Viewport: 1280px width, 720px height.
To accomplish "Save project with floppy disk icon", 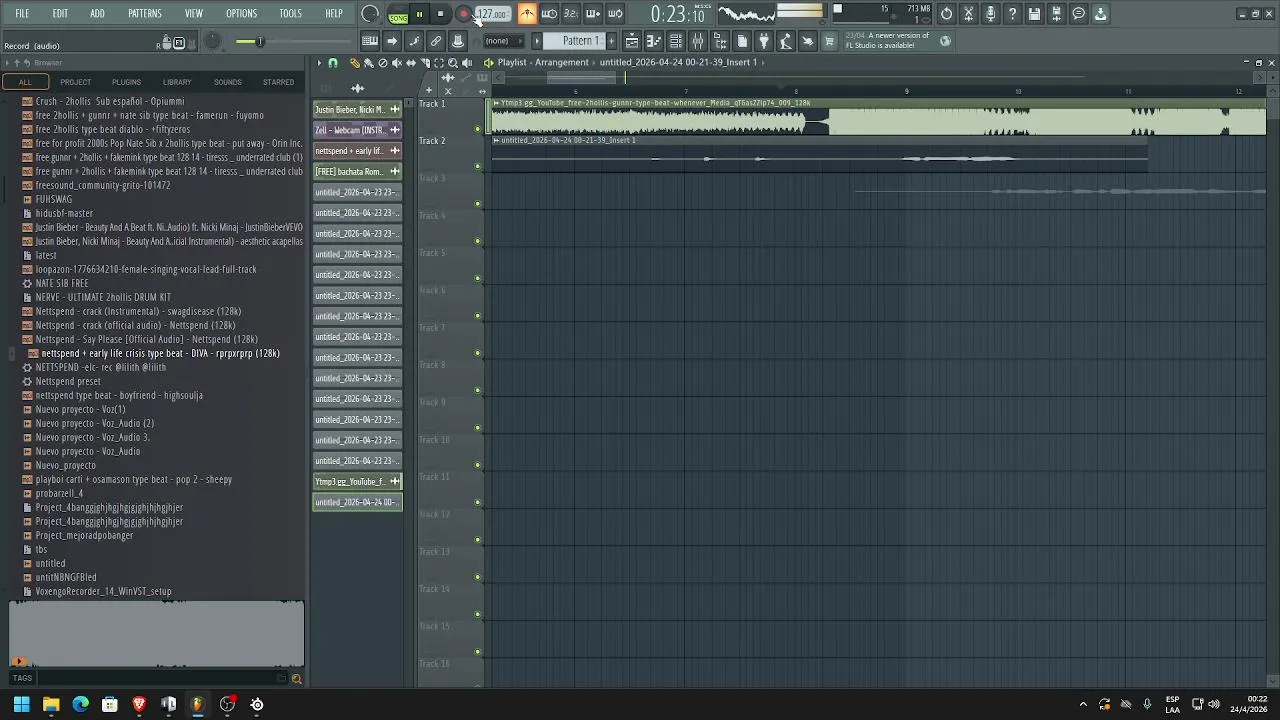I will coord(1034,14).
